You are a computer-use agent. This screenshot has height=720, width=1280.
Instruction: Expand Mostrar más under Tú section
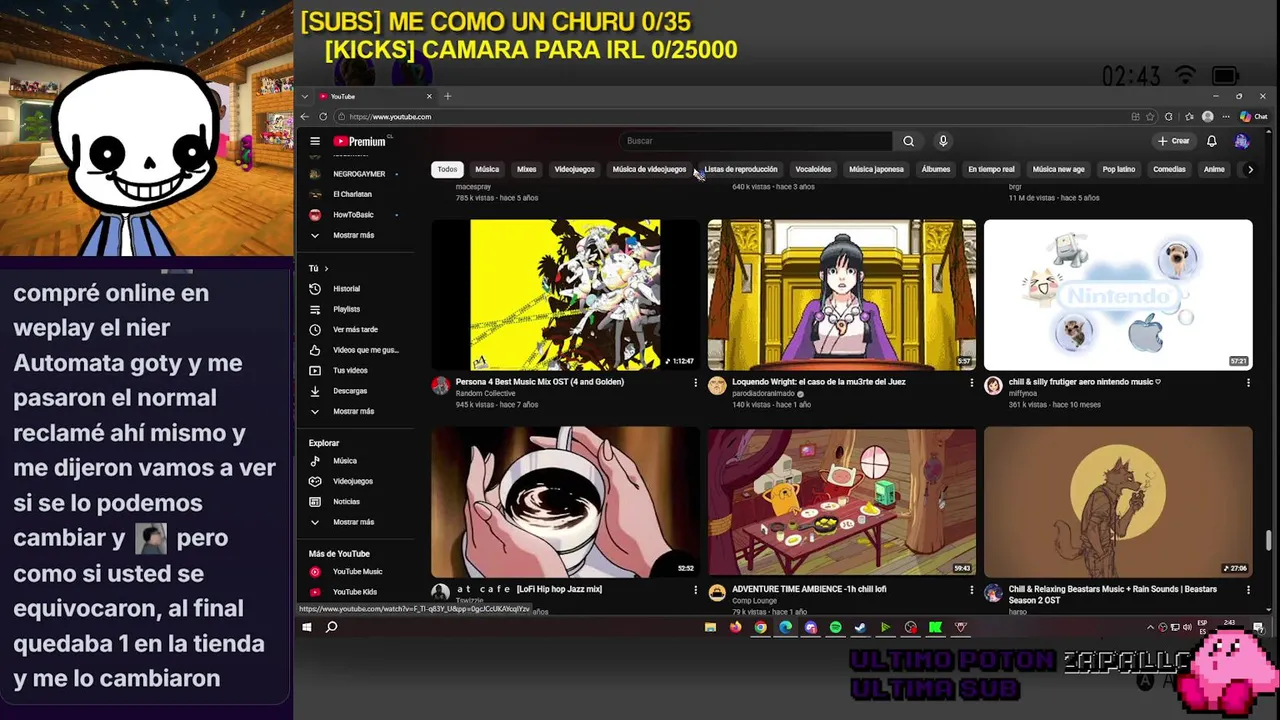coord(355,411)
